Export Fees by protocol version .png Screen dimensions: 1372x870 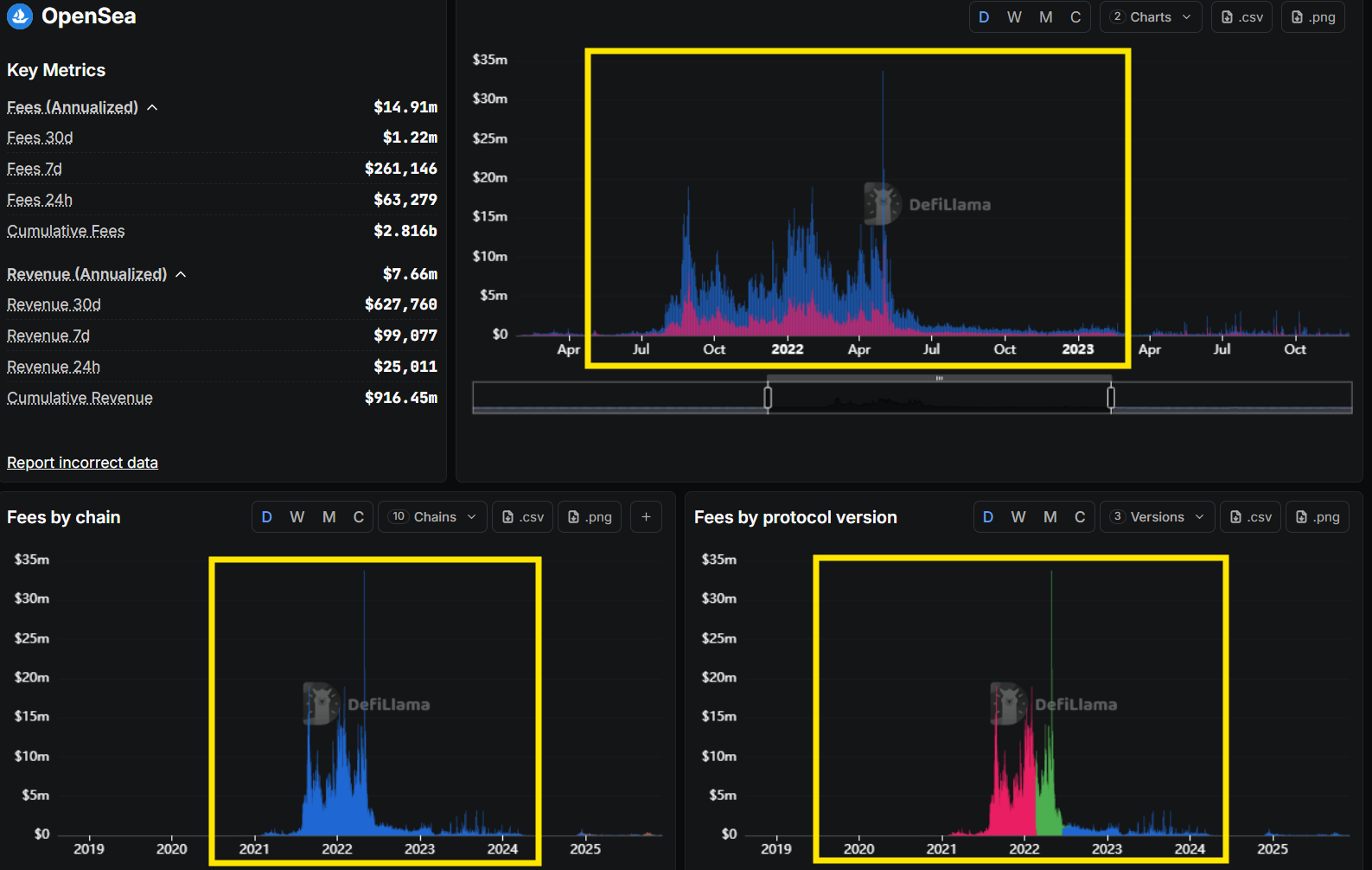coord(1318,517)
